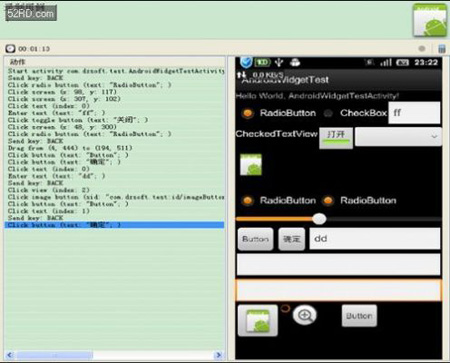Open the spinner dropdown beside toggle

[398, 137]
